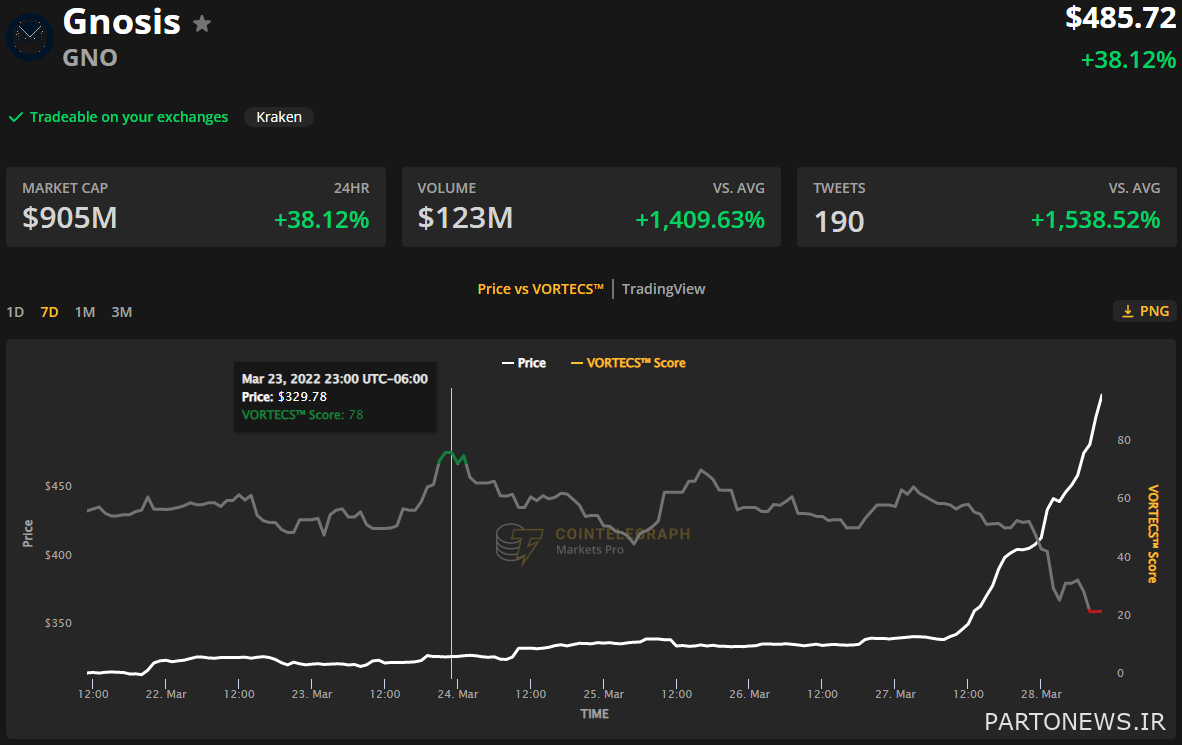Click the tooltip Price: $329.78 line

point(284,397)
